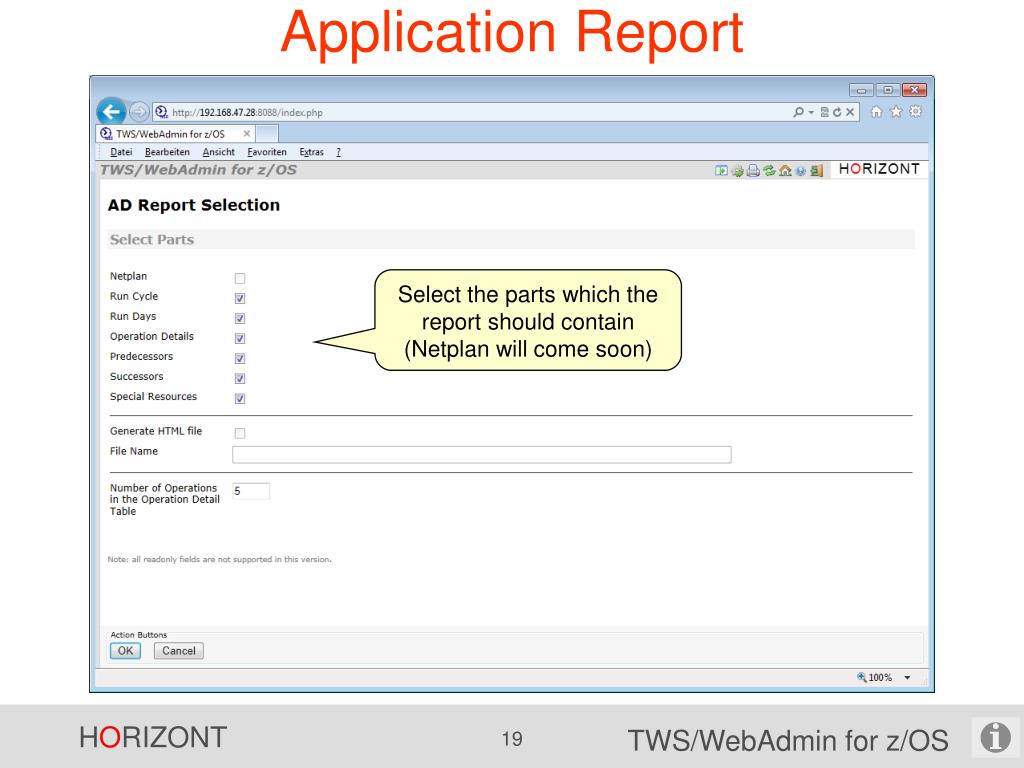Click the compatibility view icon in address bar
1024x768 pixels.
(825, 112)
